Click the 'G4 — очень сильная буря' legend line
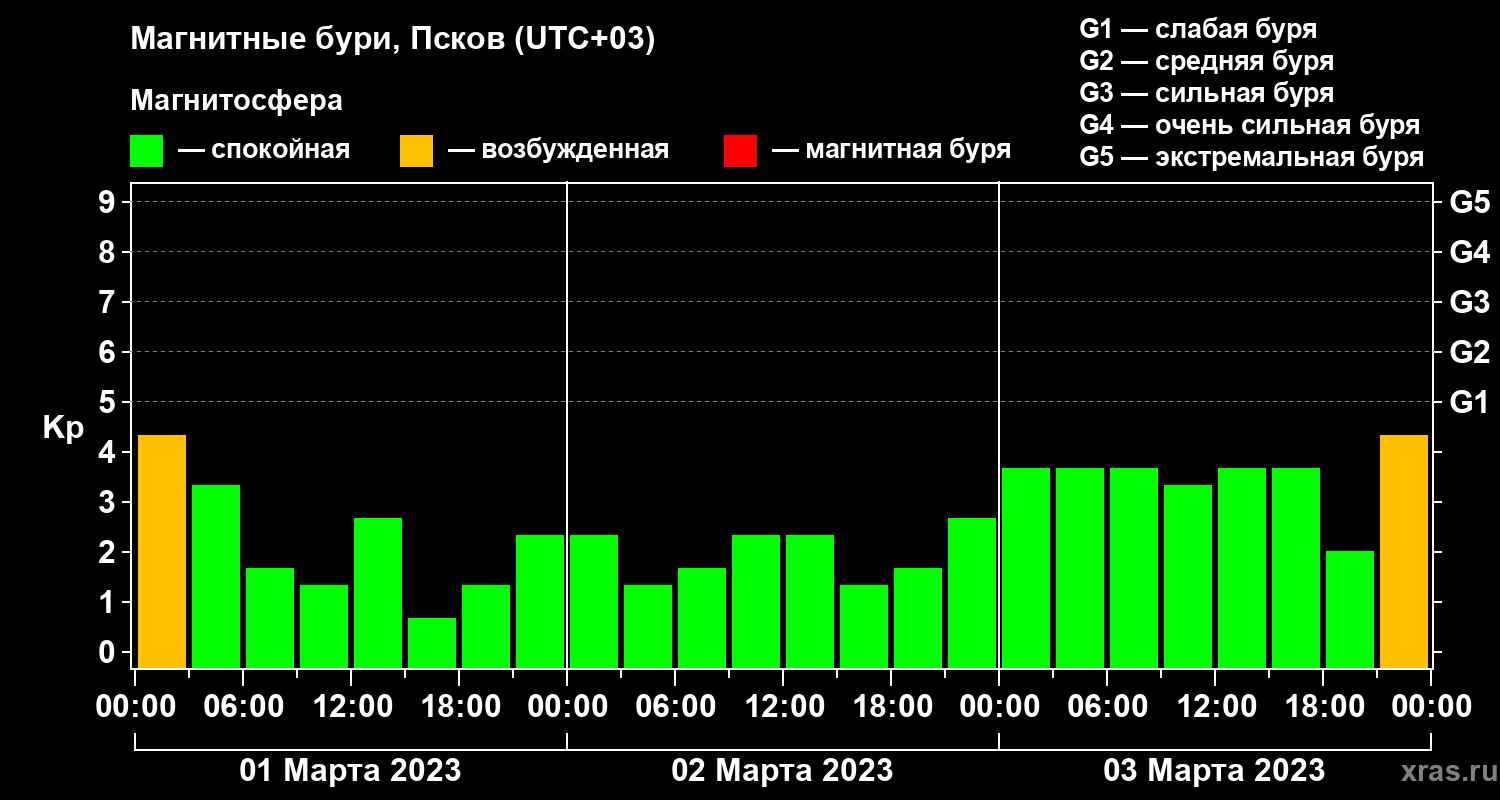 pos(1250,125)
